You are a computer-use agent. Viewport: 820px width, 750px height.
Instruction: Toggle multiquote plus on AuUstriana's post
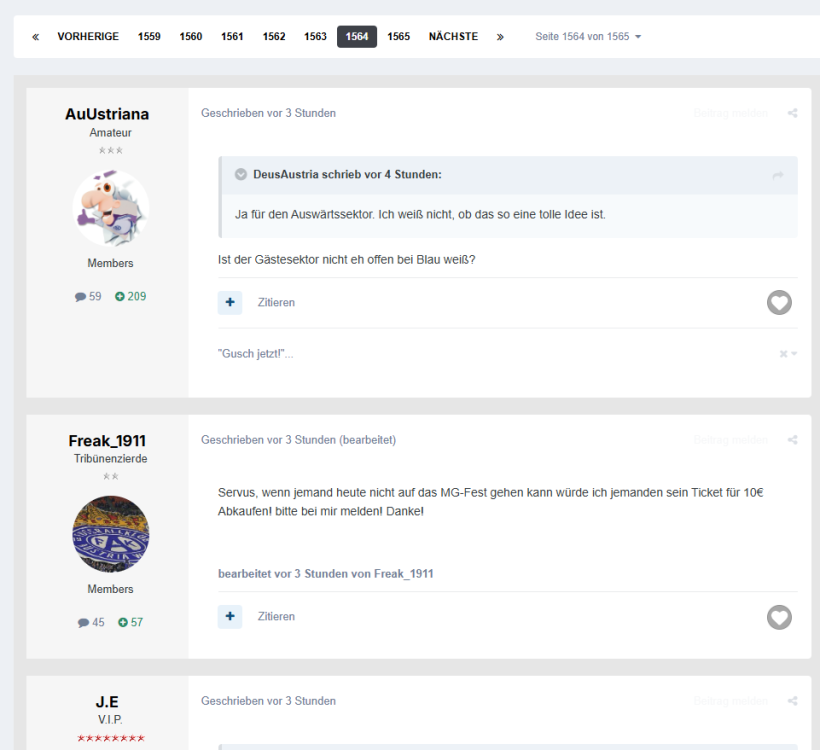click(x=230, y=302)
